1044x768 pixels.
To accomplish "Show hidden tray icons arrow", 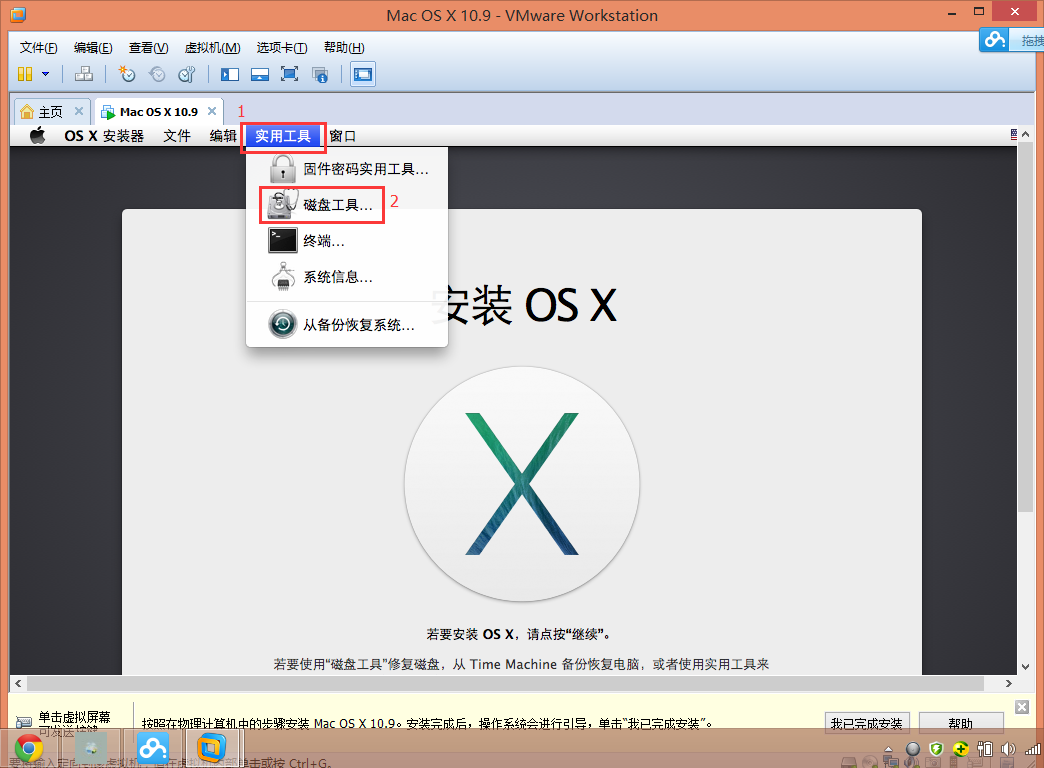I will point(888,749).
